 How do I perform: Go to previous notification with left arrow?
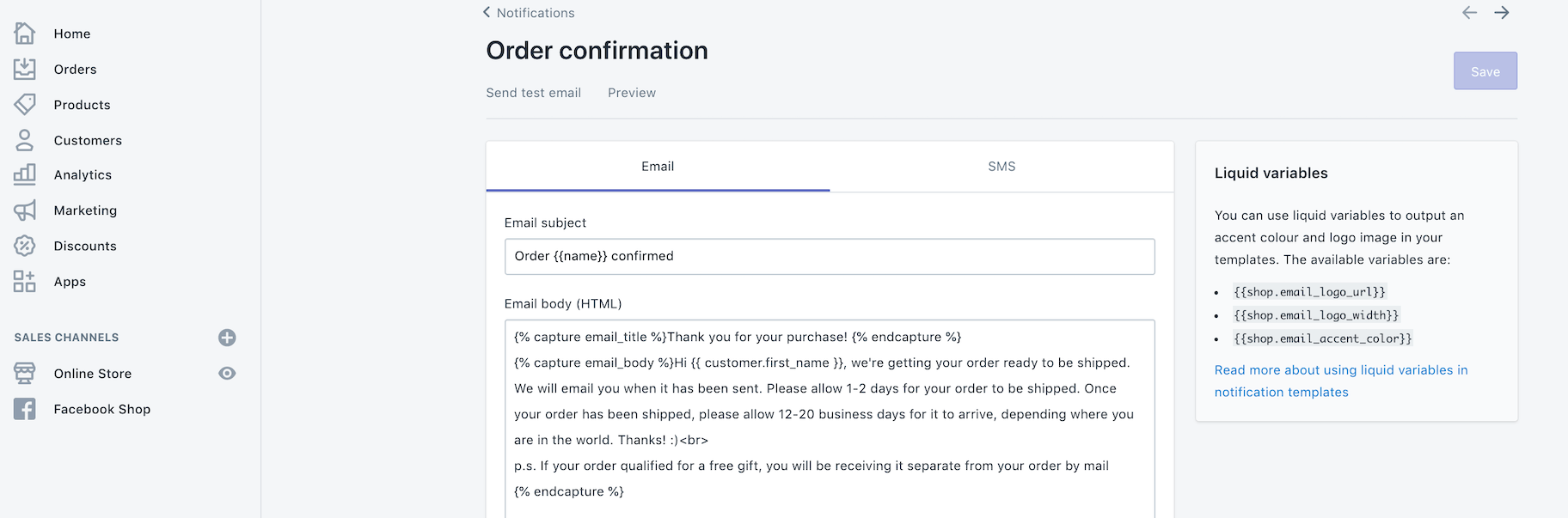(1469, 12)
